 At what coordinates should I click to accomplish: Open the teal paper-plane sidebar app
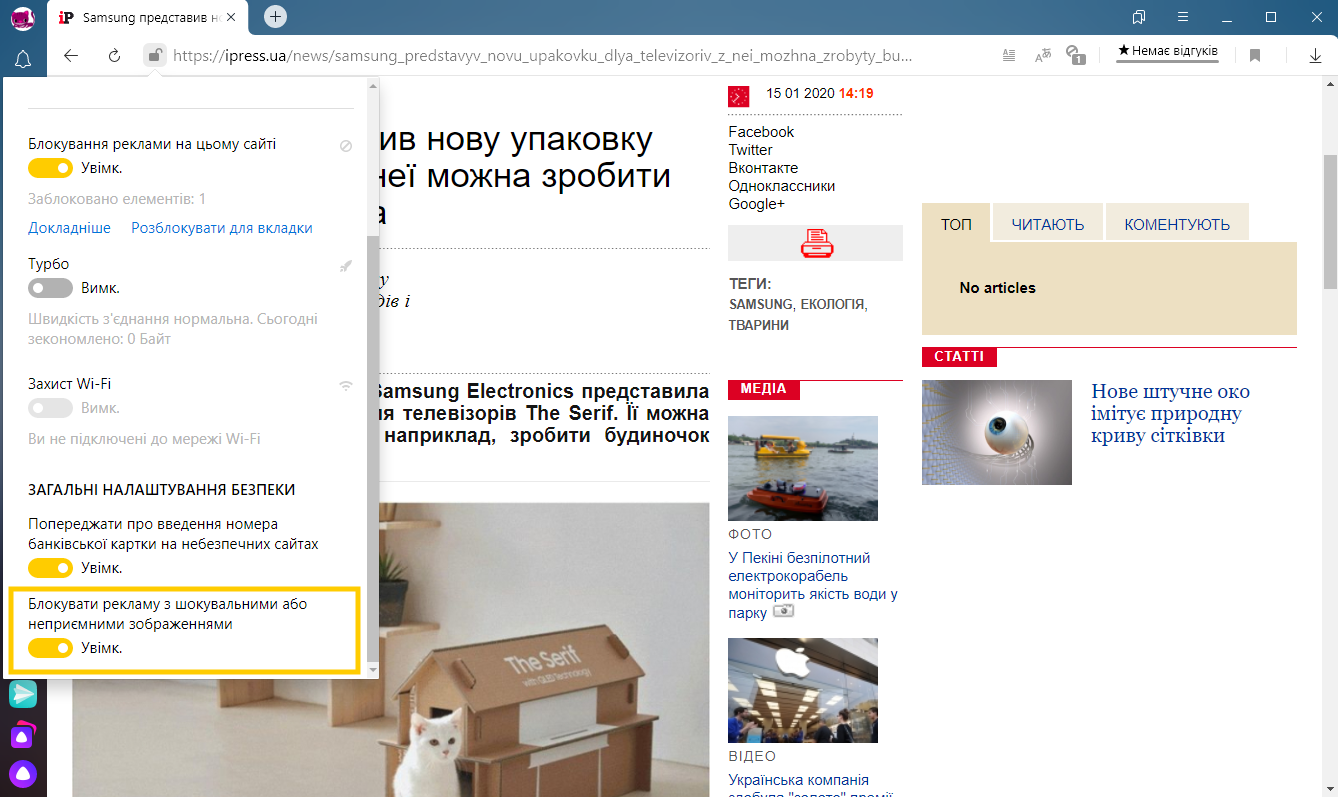point(23,693)
